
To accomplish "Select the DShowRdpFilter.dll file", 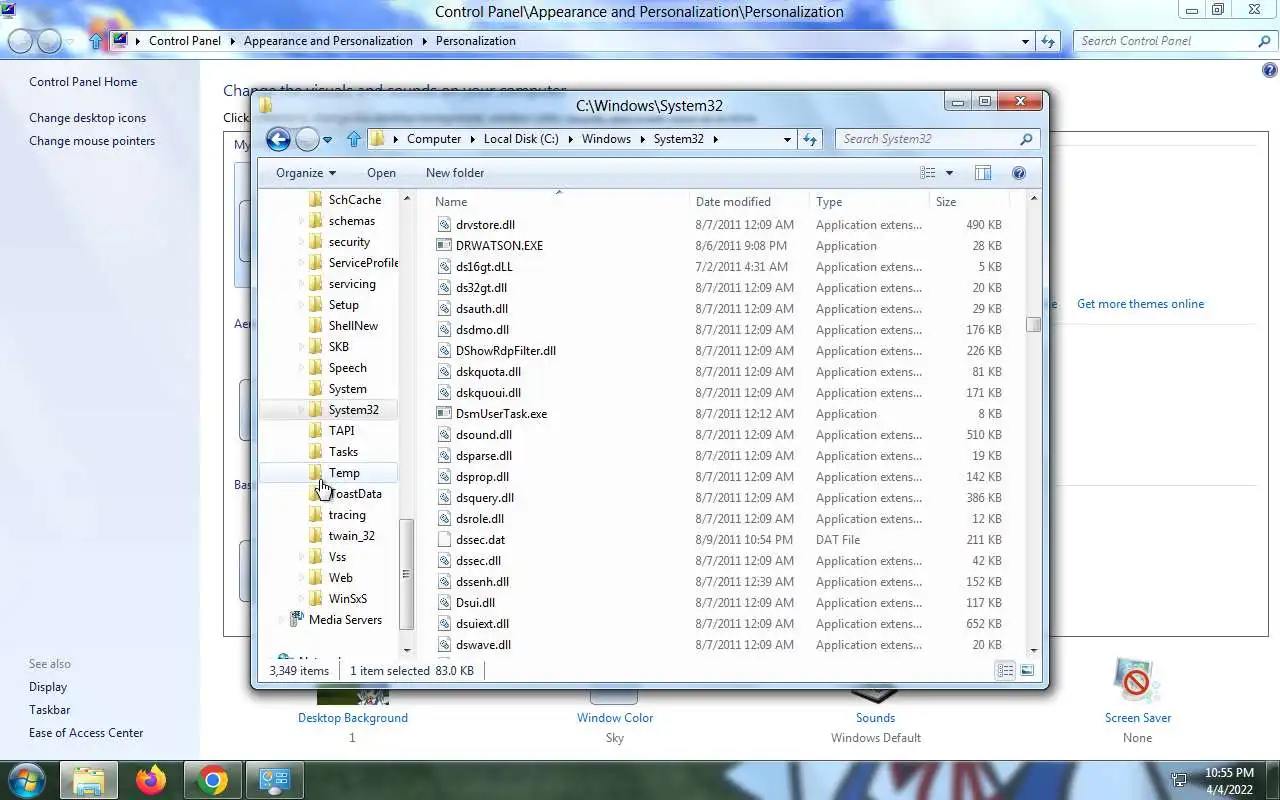I will click(506, 351).
